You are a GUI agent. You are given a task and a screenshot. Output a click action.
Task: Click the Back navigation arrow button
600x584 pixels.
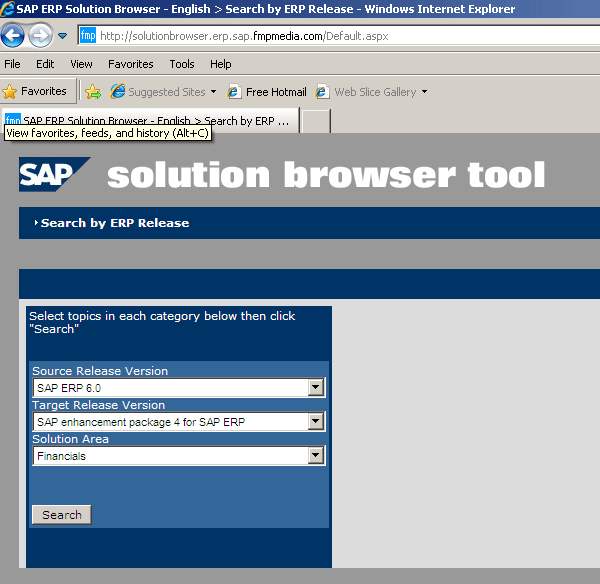point(13,36)
